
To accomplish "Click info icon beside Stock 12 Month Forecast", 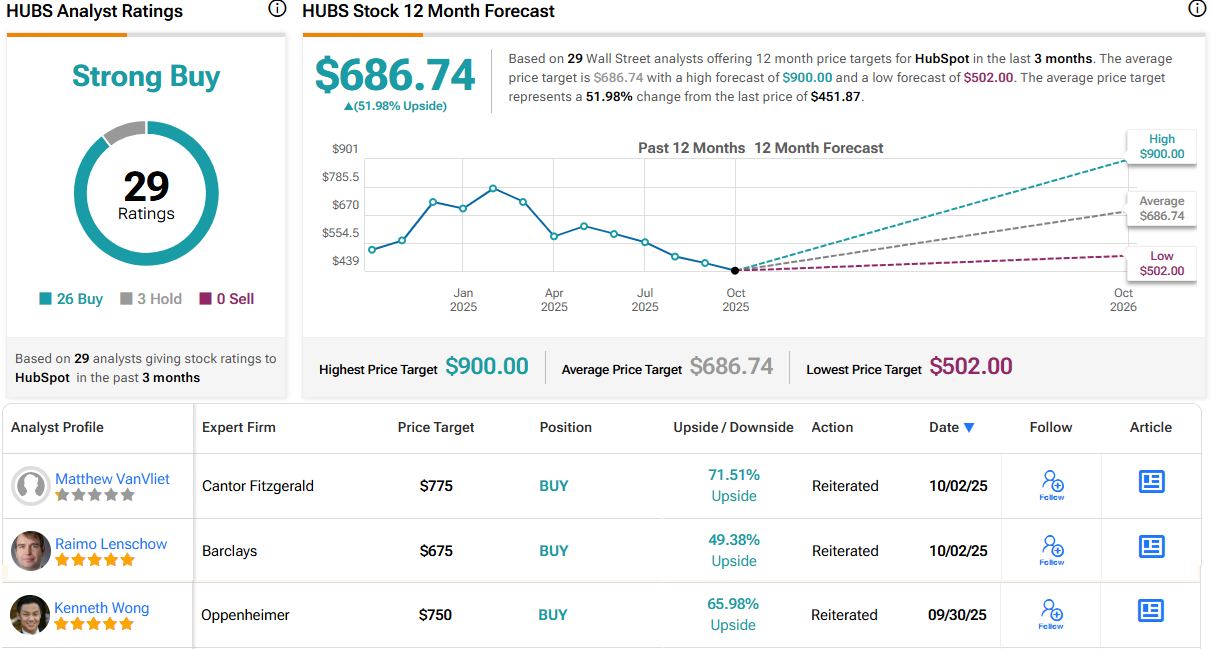I will point(1196,10).
